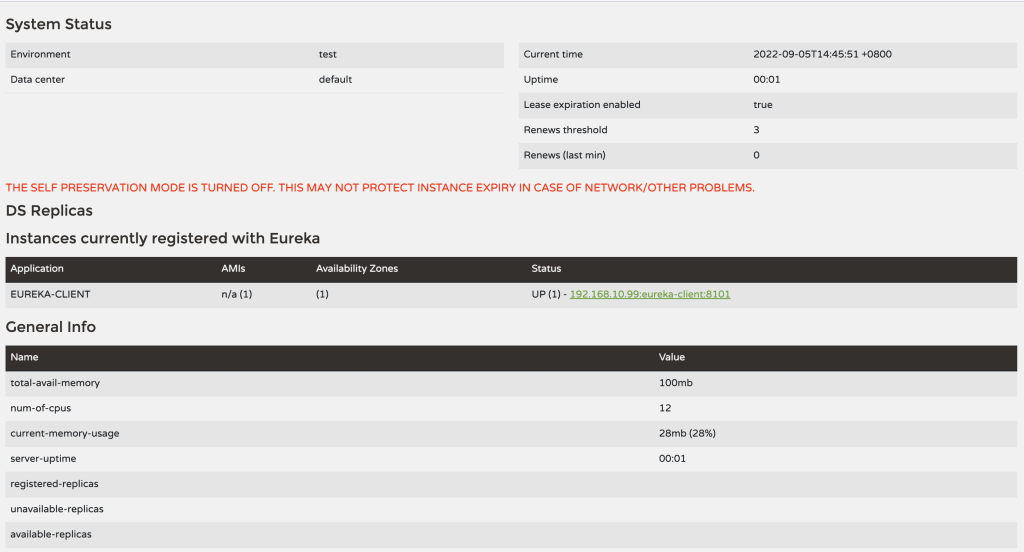
Task: Click the num-of-cpus row
Action: tap(511, 408)
